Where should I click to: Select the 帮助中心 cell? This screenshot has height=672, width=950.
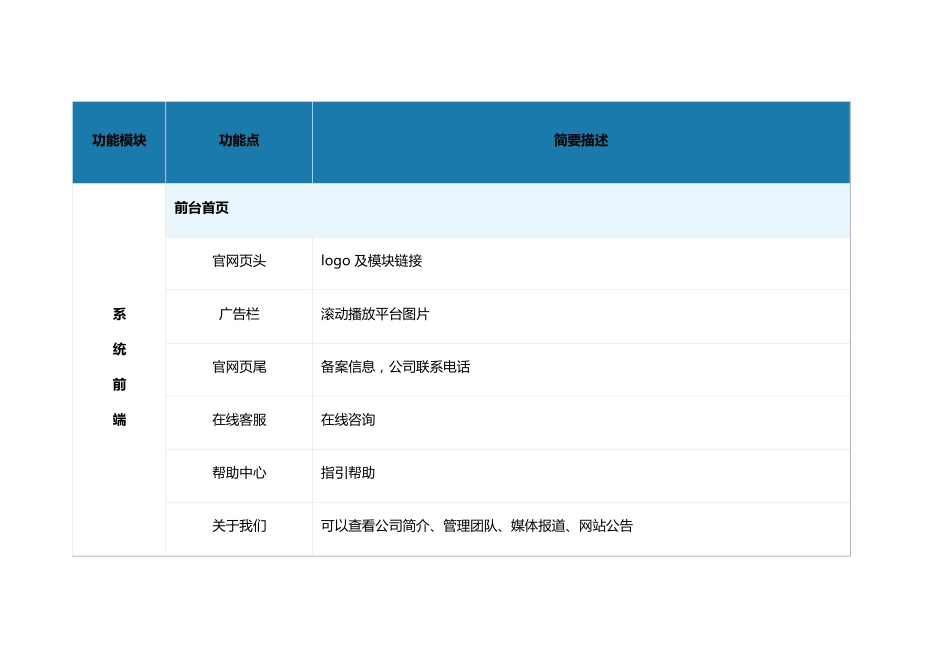239,476
